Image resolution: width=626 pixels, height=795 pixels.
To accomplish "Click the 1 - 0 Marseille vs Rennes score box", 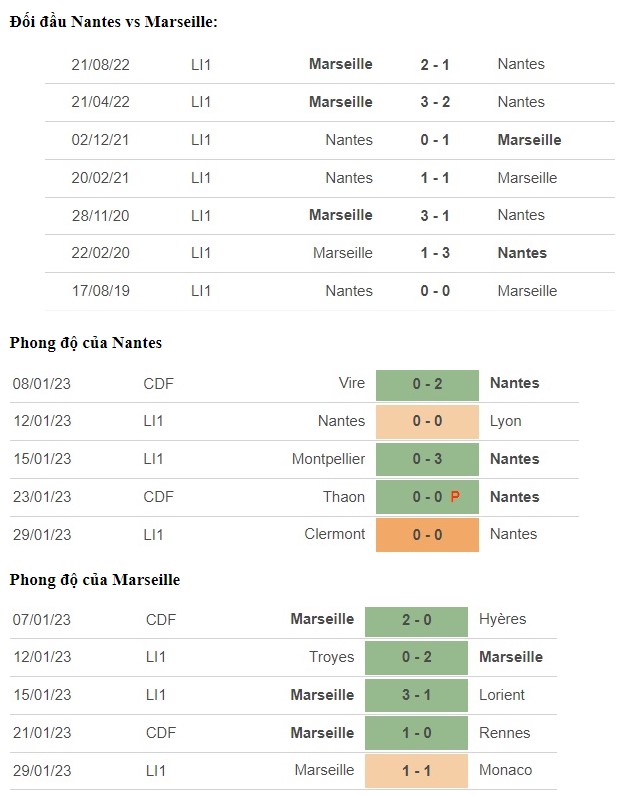I will (416, 733).
